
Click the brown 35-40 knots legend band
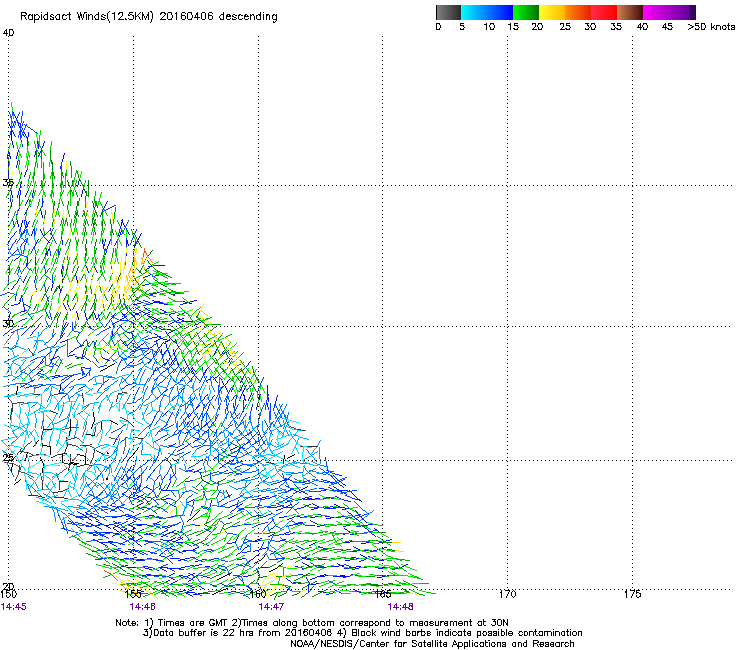point(630,12)
